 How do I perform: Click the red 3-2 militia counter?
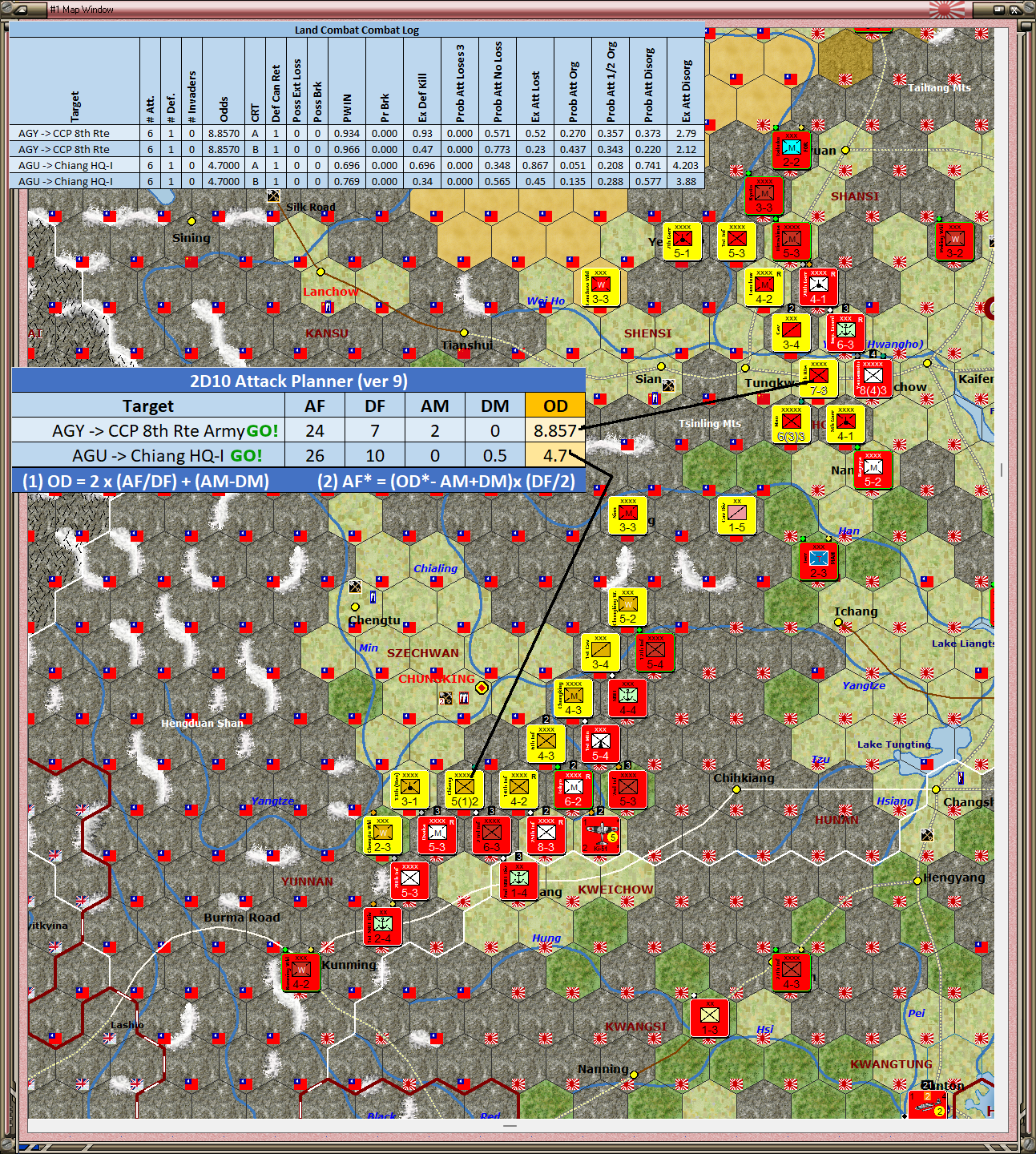(954, 242)
